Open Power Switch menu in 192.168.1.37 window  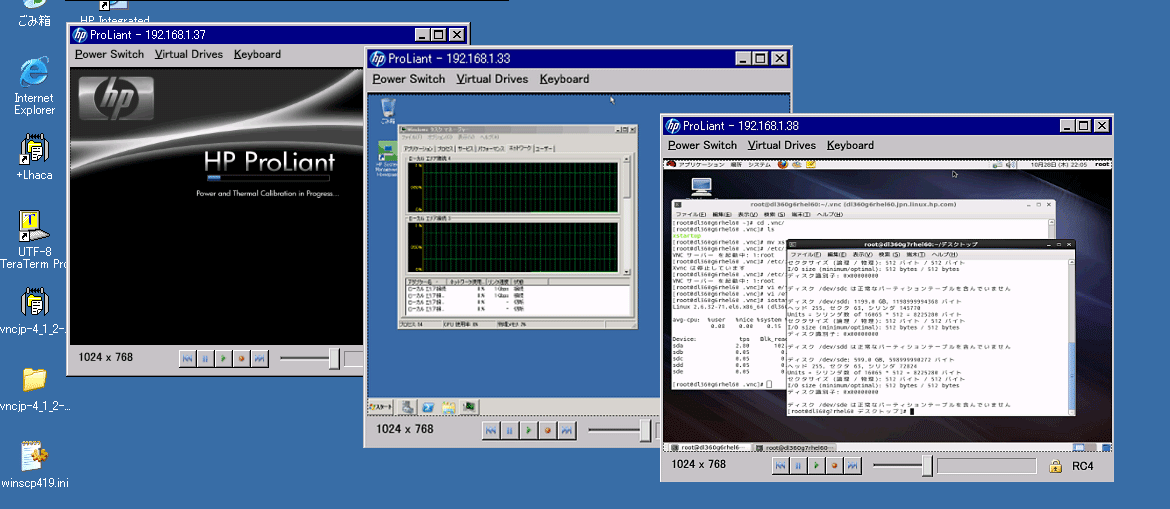click(x=110, y=54)
